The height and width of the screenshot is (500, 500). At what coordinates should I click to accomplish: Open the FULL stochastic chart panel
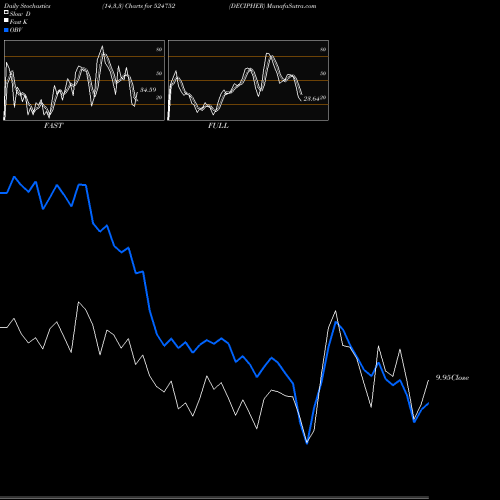tap(248, 80)
